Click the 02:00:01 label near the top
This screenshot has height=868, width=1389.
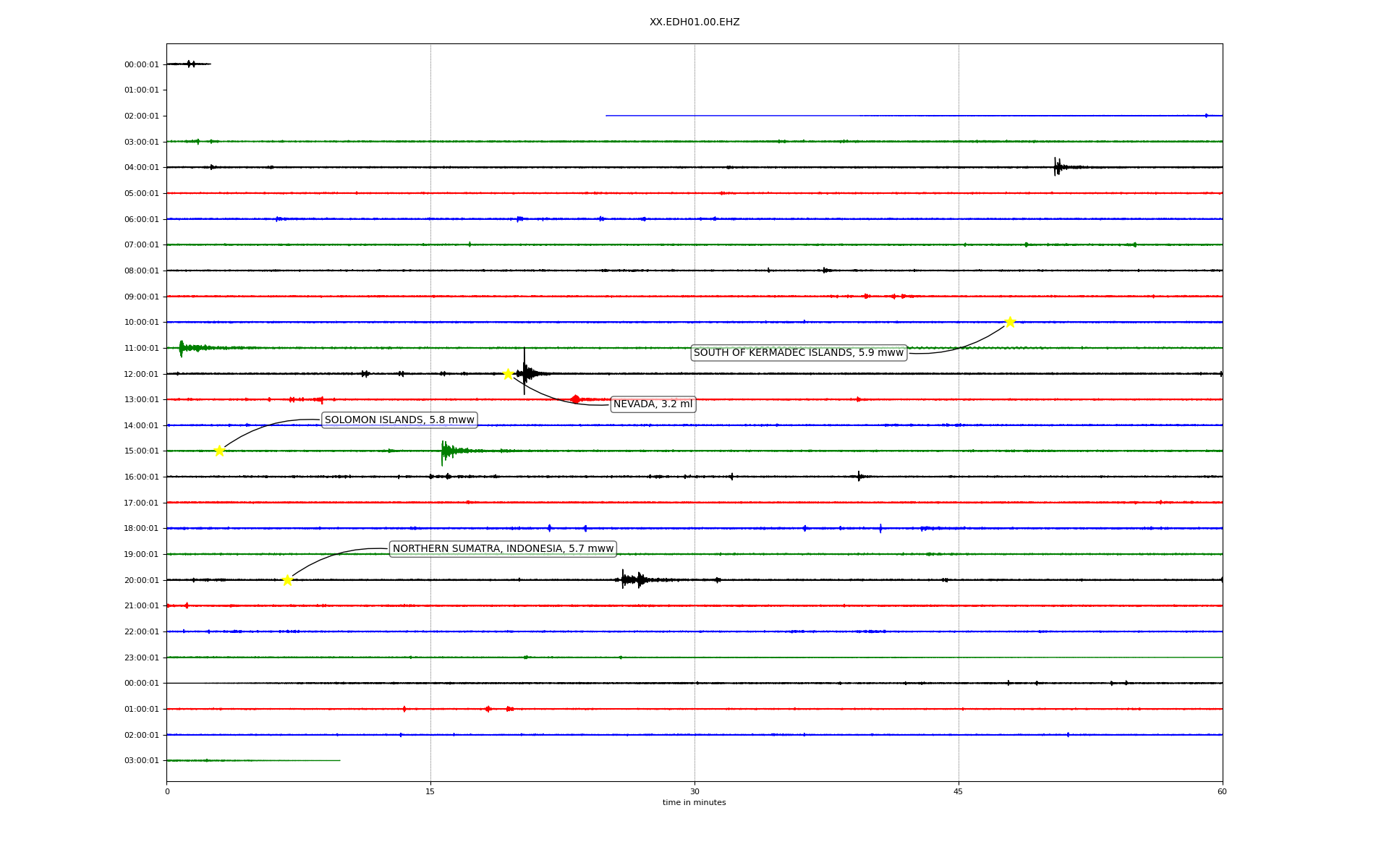tap(141, 116)
